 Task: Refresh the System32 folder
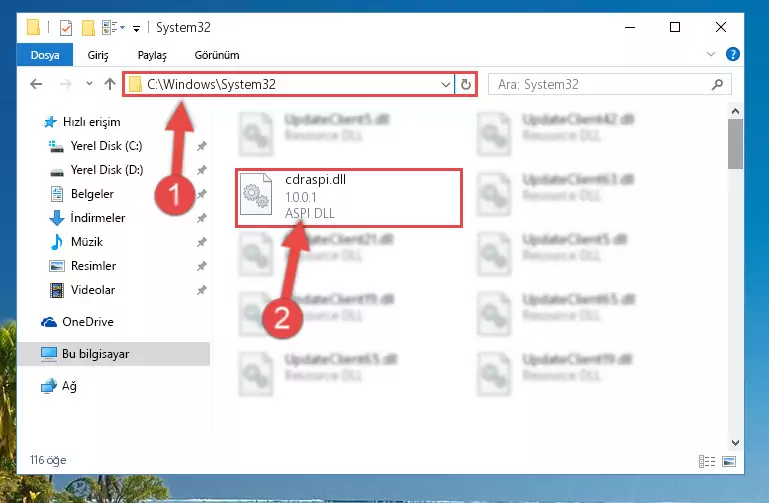point(466,85)
